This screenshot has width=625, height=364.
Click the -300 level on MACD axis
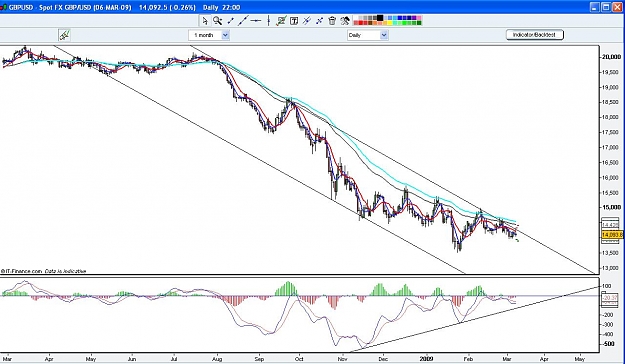pos(607,325)
